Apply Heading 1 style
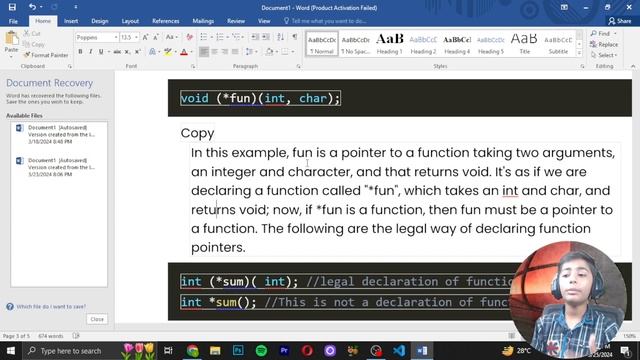This screenshot has width=640, height=360. tap(389, 44)
